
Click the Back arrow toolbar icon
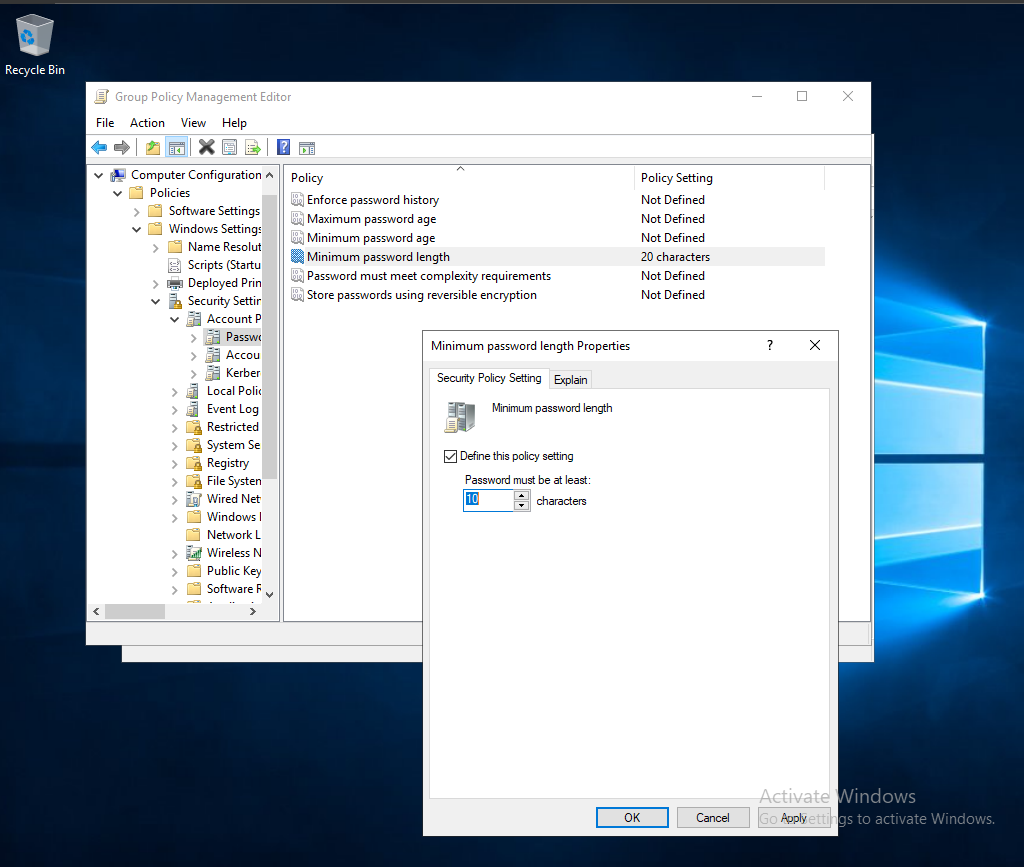pos(99,148)
